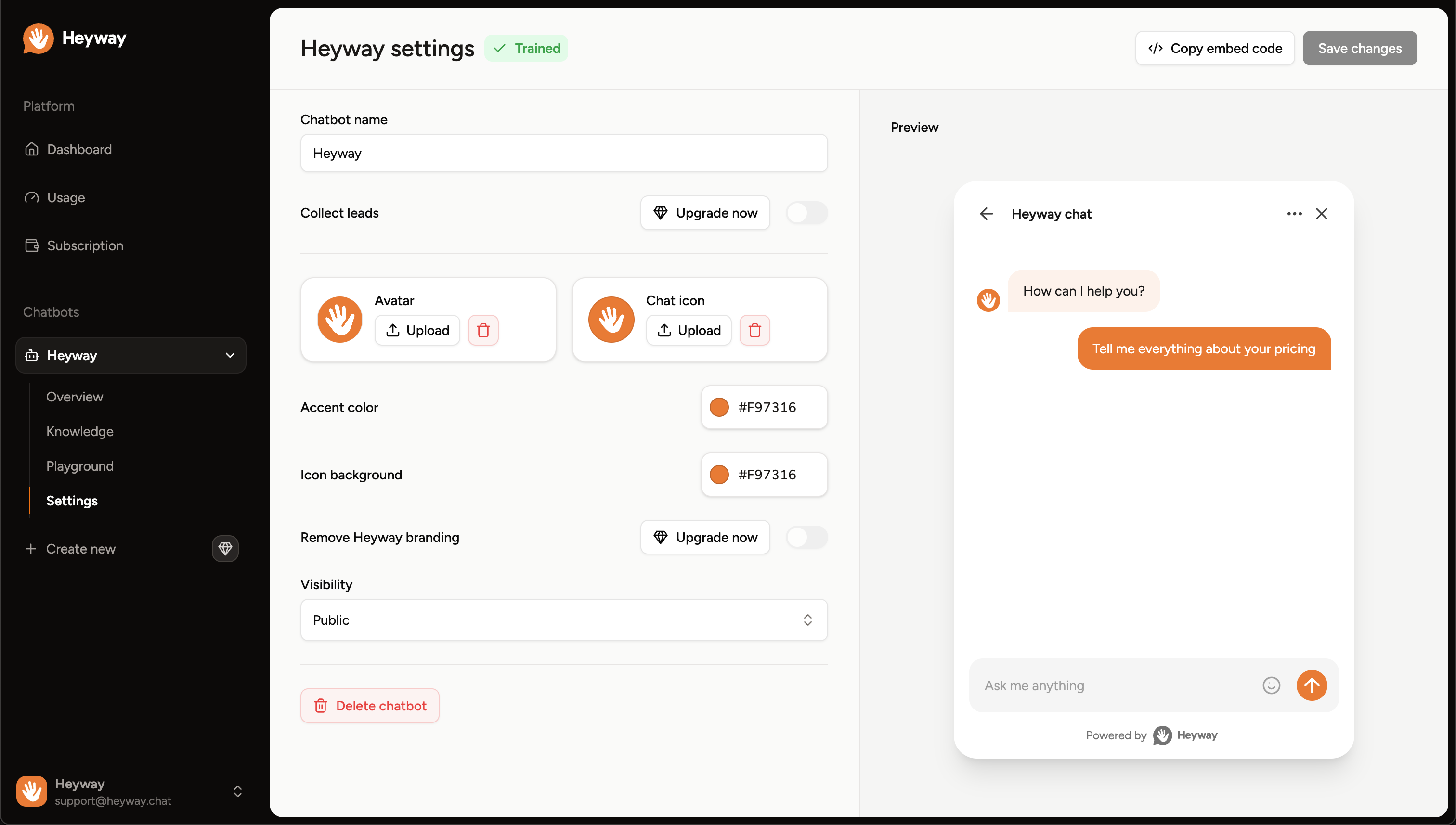This screenshot has width=1456, height=825.
Task: Click the Heyway logo in the sidebar
Action: [x=74, y=38]
